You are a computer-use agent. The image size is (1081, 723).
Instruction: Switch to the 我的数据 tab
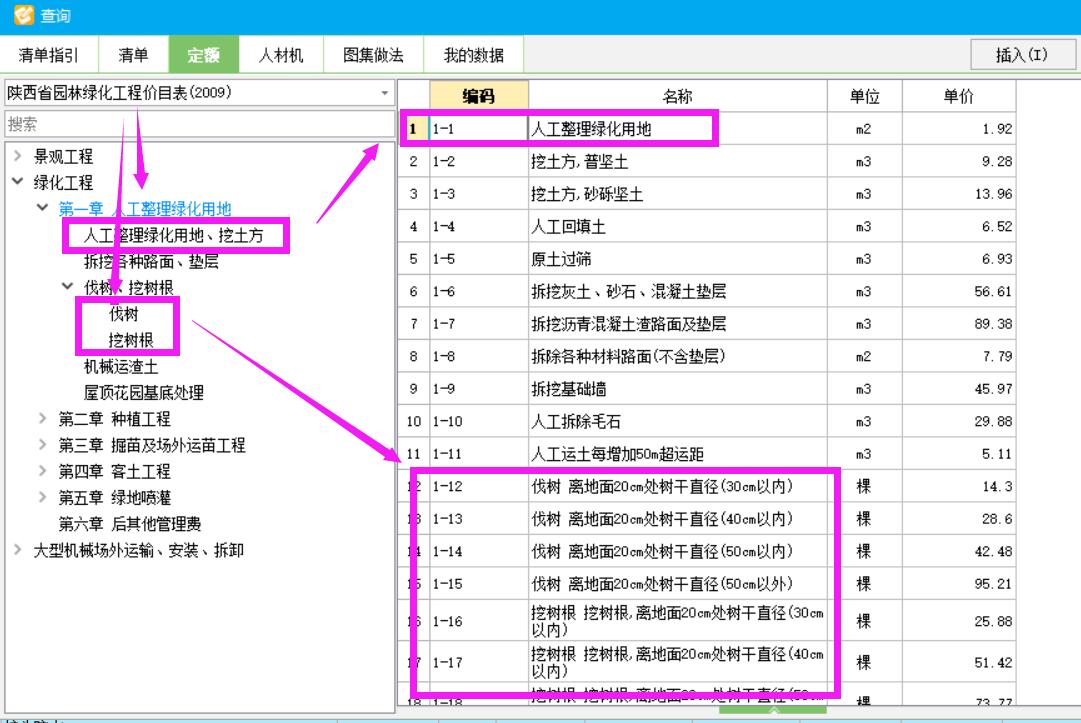tap(474, 55)
